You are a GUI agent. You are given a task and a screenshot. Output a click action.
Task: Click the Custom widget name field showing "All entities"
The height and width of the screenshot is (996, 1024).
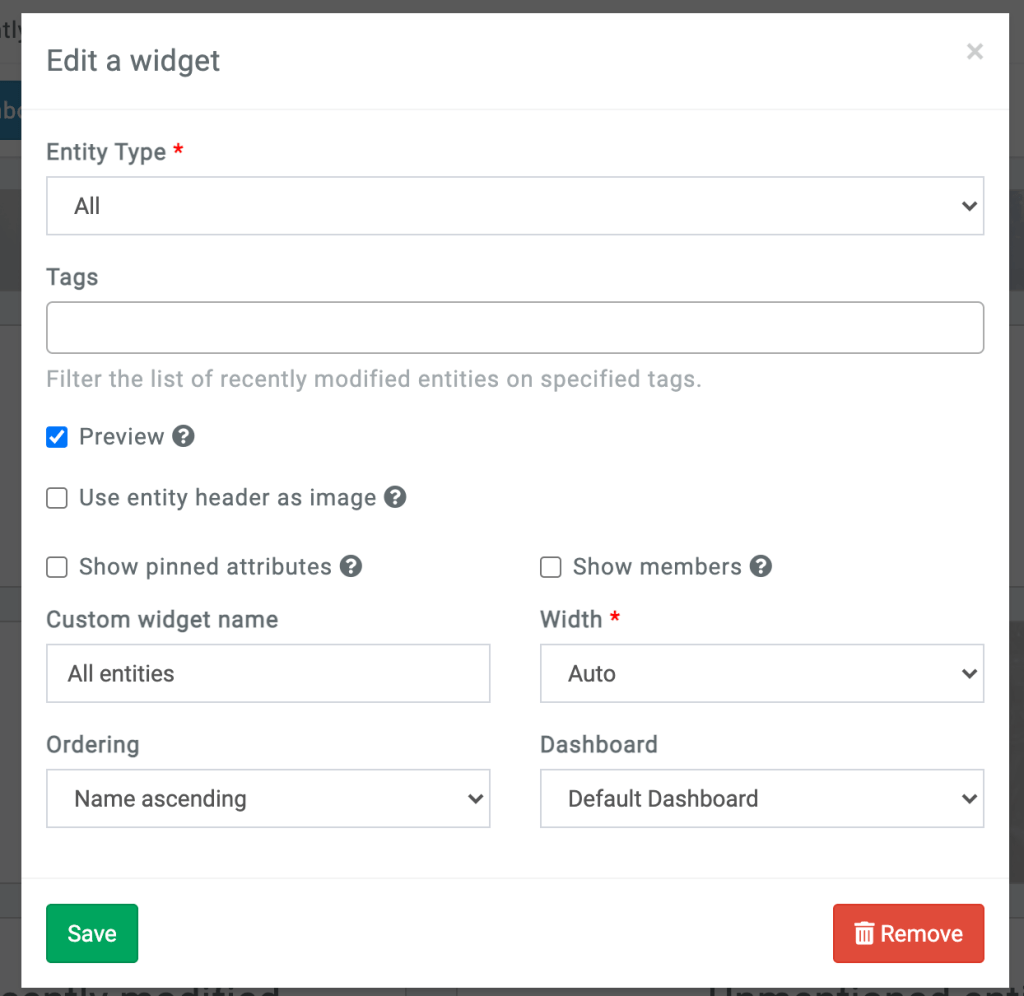click(x=268, y=673)
